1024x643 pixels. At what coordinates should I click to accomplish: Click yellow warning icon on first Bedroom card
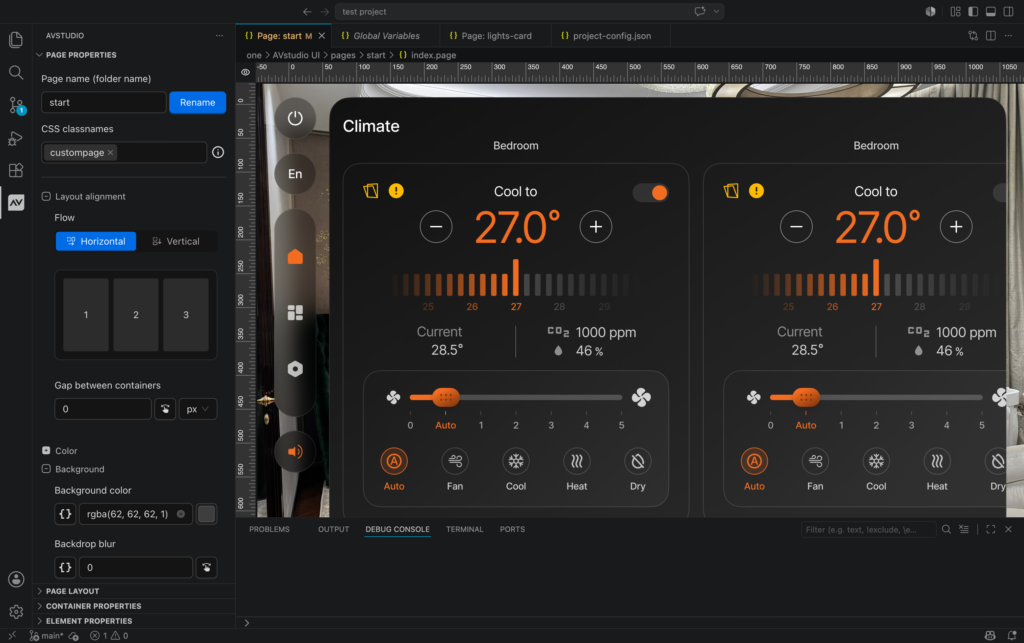coord(396,191)
